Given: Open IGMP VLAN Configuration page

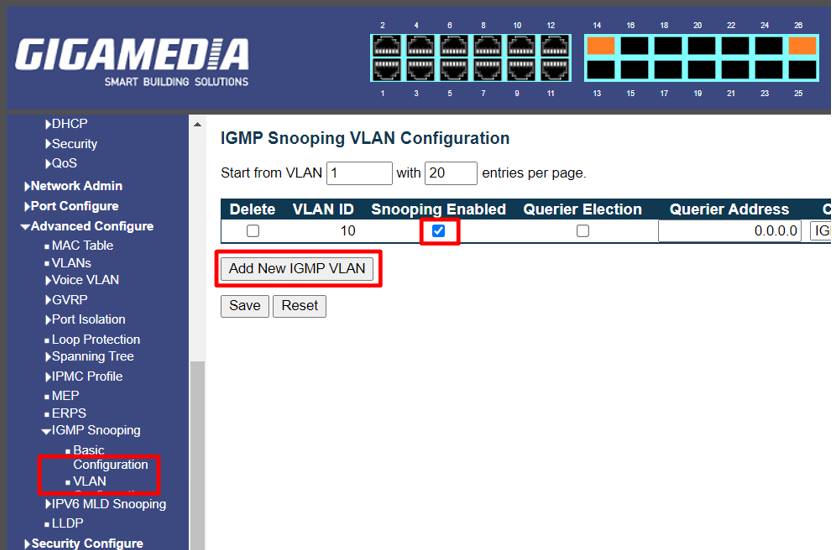Looking at the screenshot, I should (86, 482).
